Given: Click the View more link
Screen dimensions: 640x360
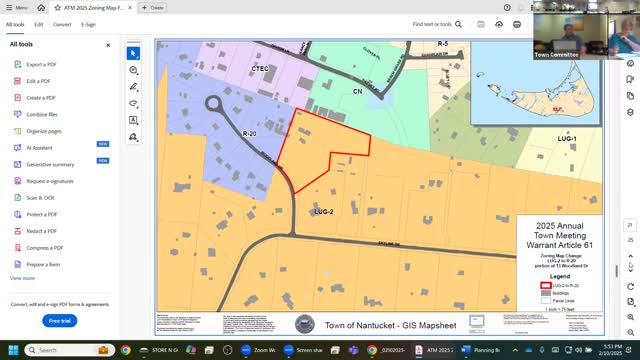Looking at the screenshot, I should [22, 278].
